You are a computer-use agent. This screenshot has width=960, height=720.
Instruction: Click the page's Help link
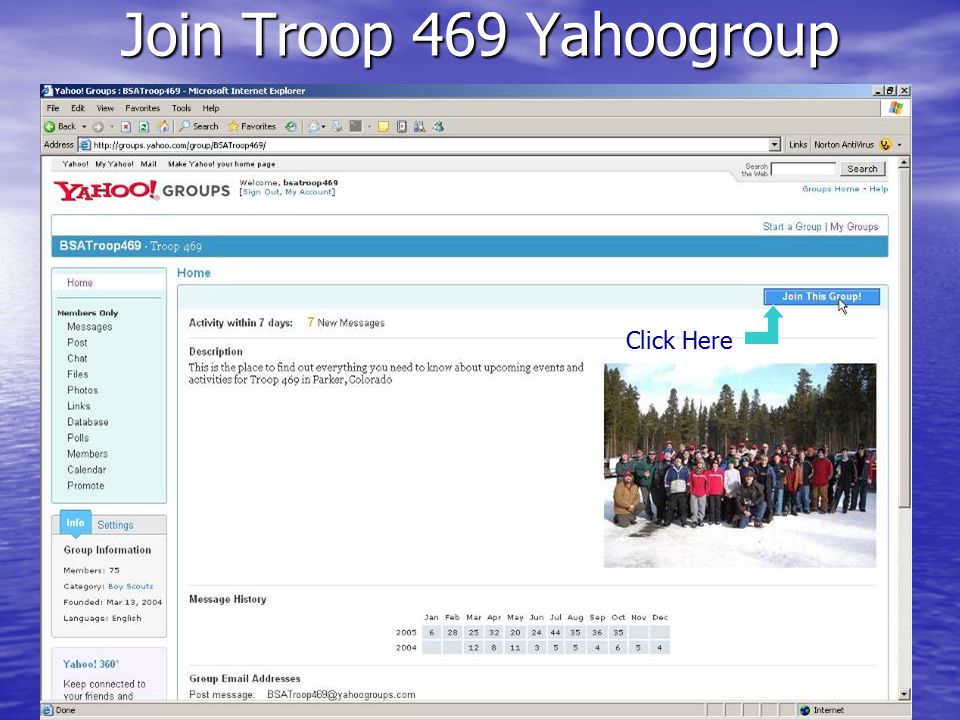point(879,189)
